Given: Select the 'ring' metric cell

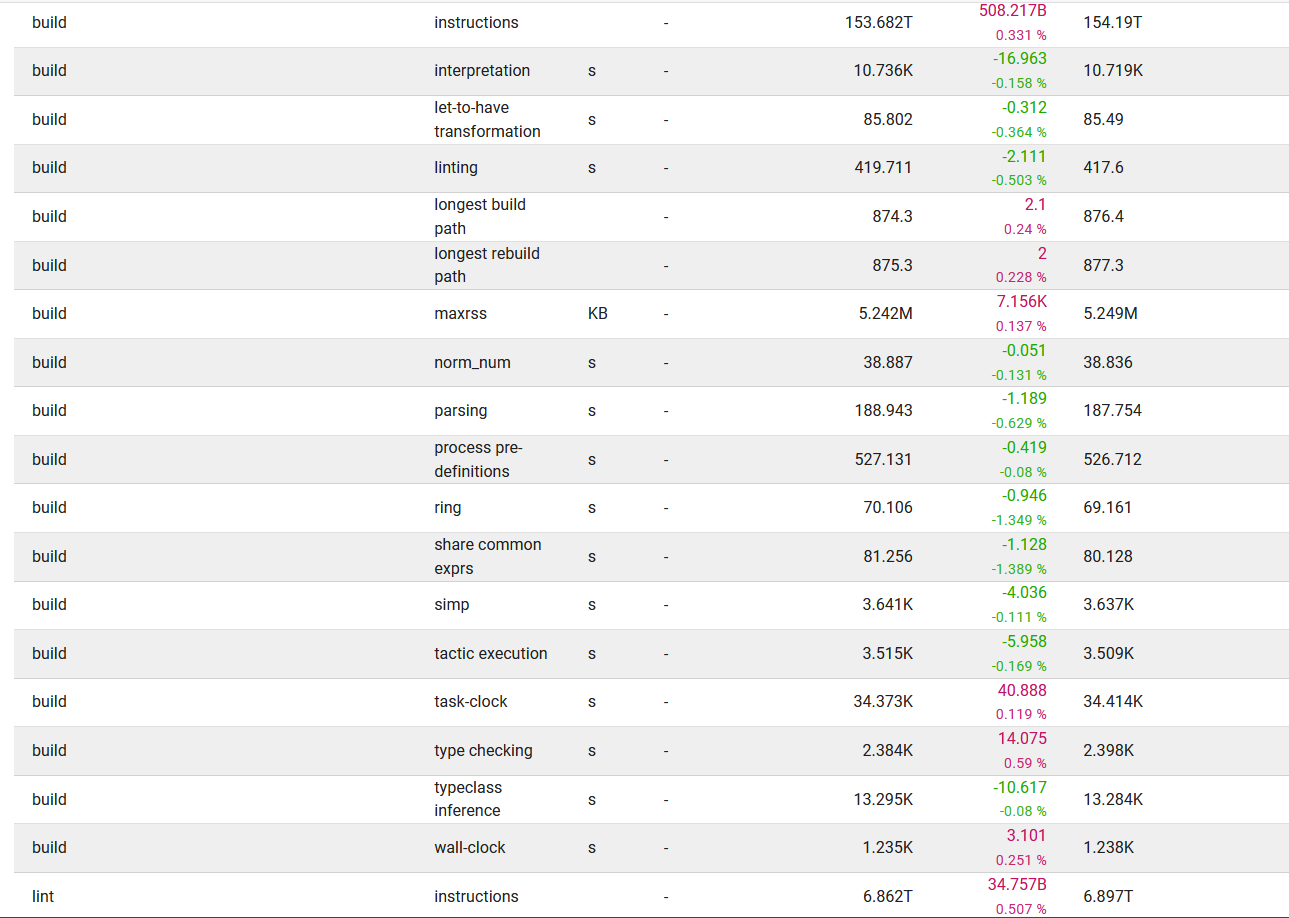Looking at the screenshot, I should pyautogui.click(x=448, y=508).
